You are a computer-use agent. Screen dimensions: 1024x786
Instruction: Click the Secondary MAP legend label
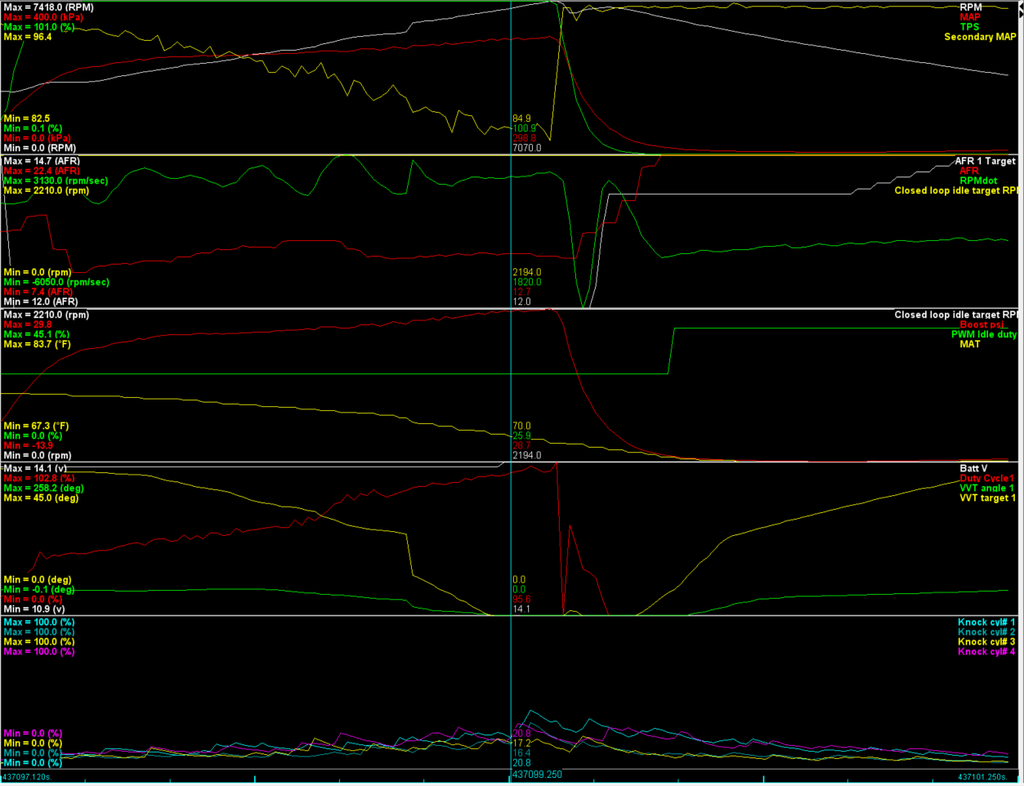(x=980, y=37)
